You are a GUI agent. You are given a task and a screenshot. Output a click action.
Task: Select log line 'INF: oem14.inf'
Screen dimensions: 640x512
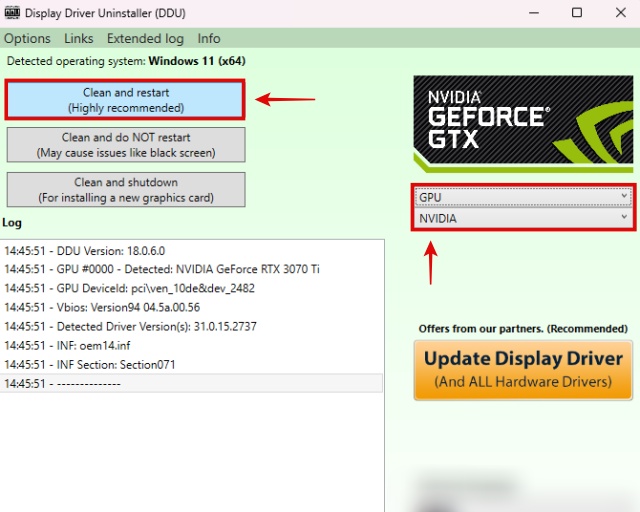coord(191,346)
